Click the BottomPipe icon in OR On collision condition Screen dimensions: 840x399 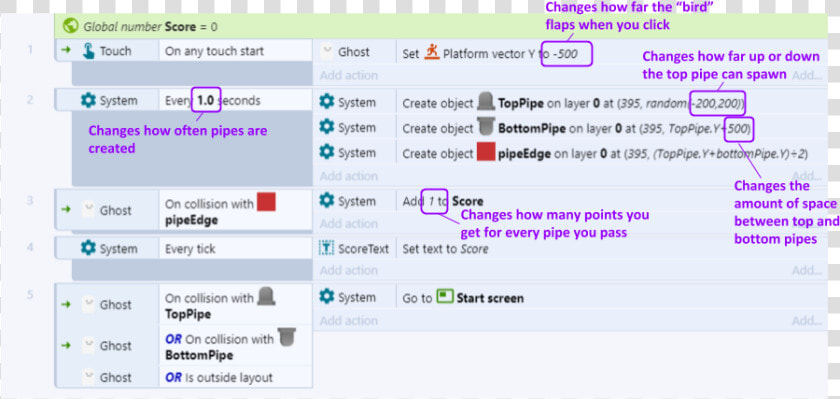(287, 337)
